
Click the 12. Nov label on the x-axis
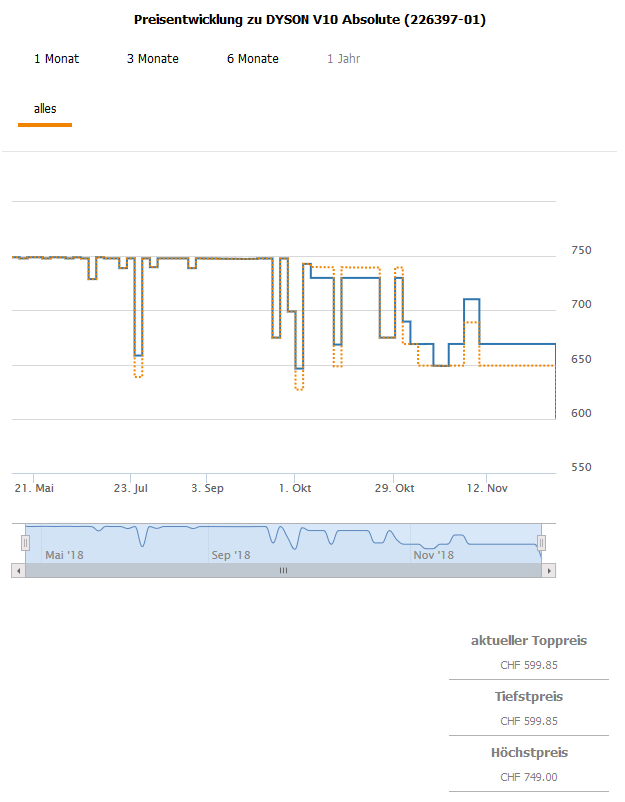click(488, 488)
